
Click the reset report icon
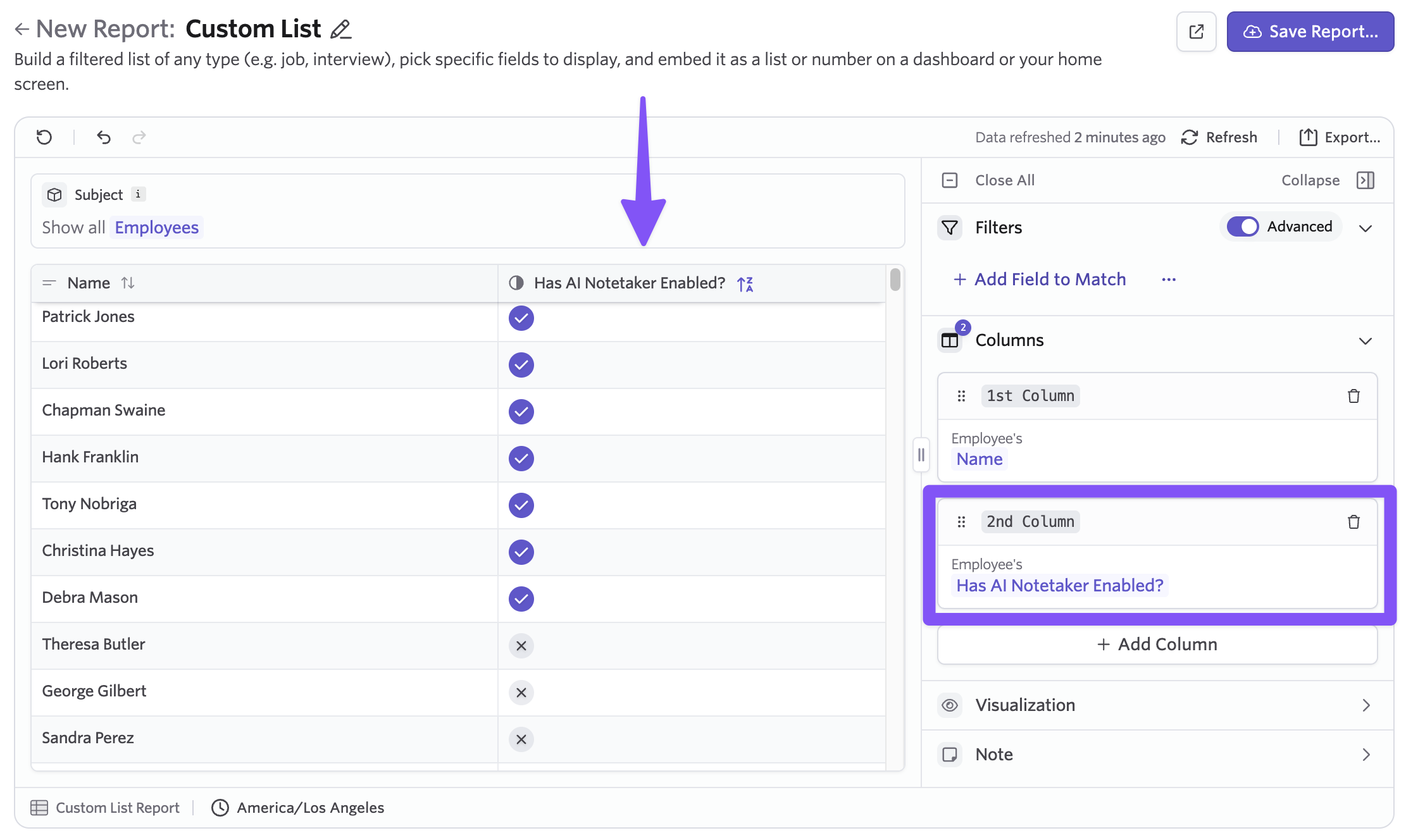(x=44, y=137)
